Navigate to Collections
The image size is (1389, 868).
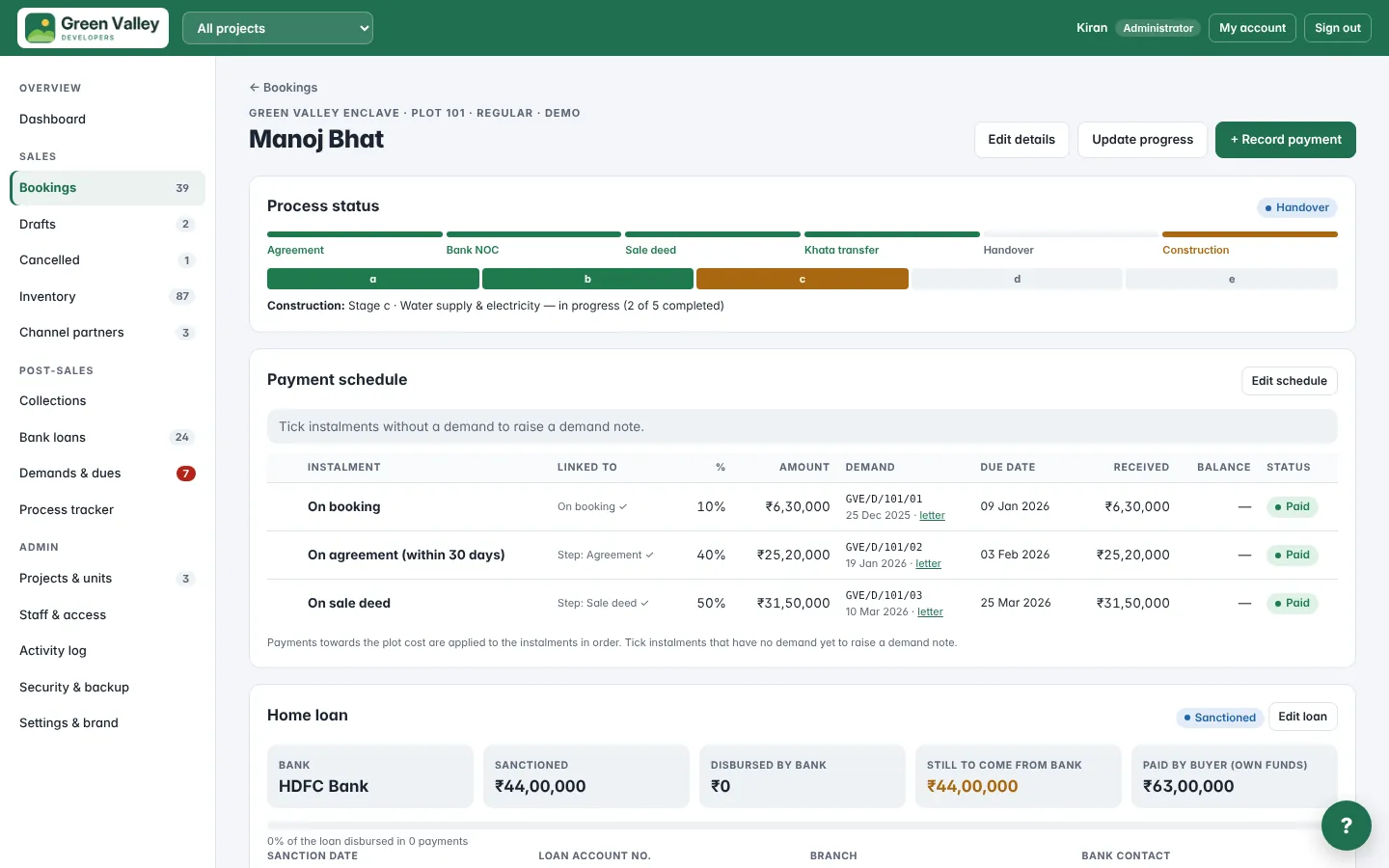(107, 401)
